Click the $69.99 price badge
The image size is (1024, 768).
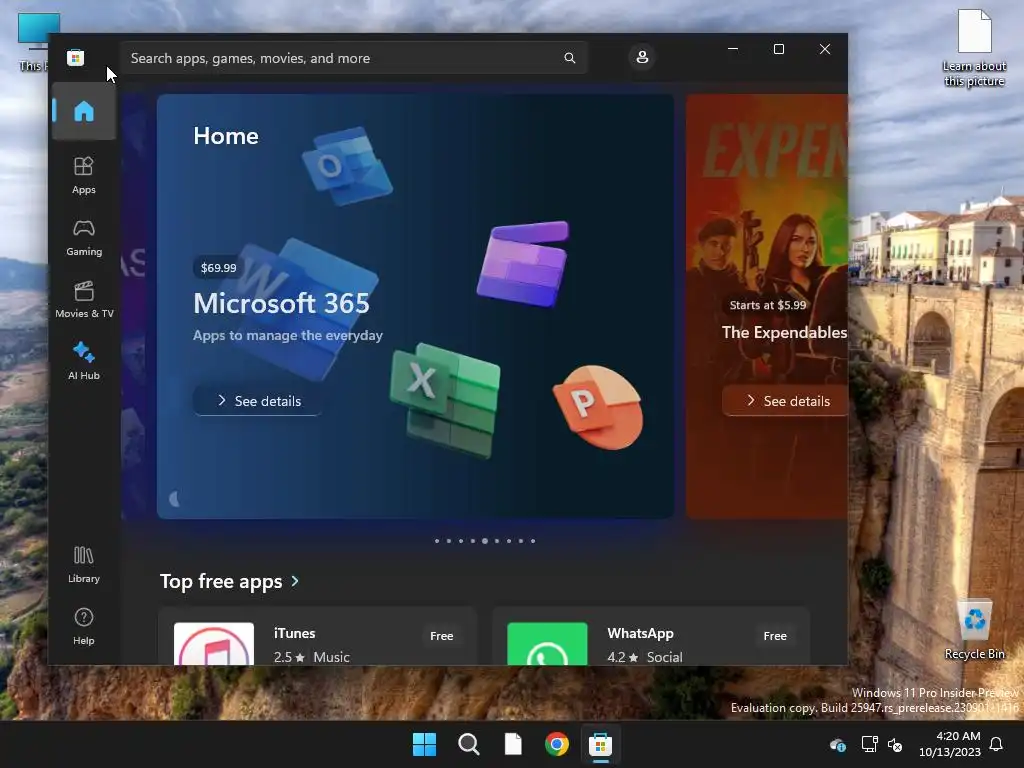point(218,268)
